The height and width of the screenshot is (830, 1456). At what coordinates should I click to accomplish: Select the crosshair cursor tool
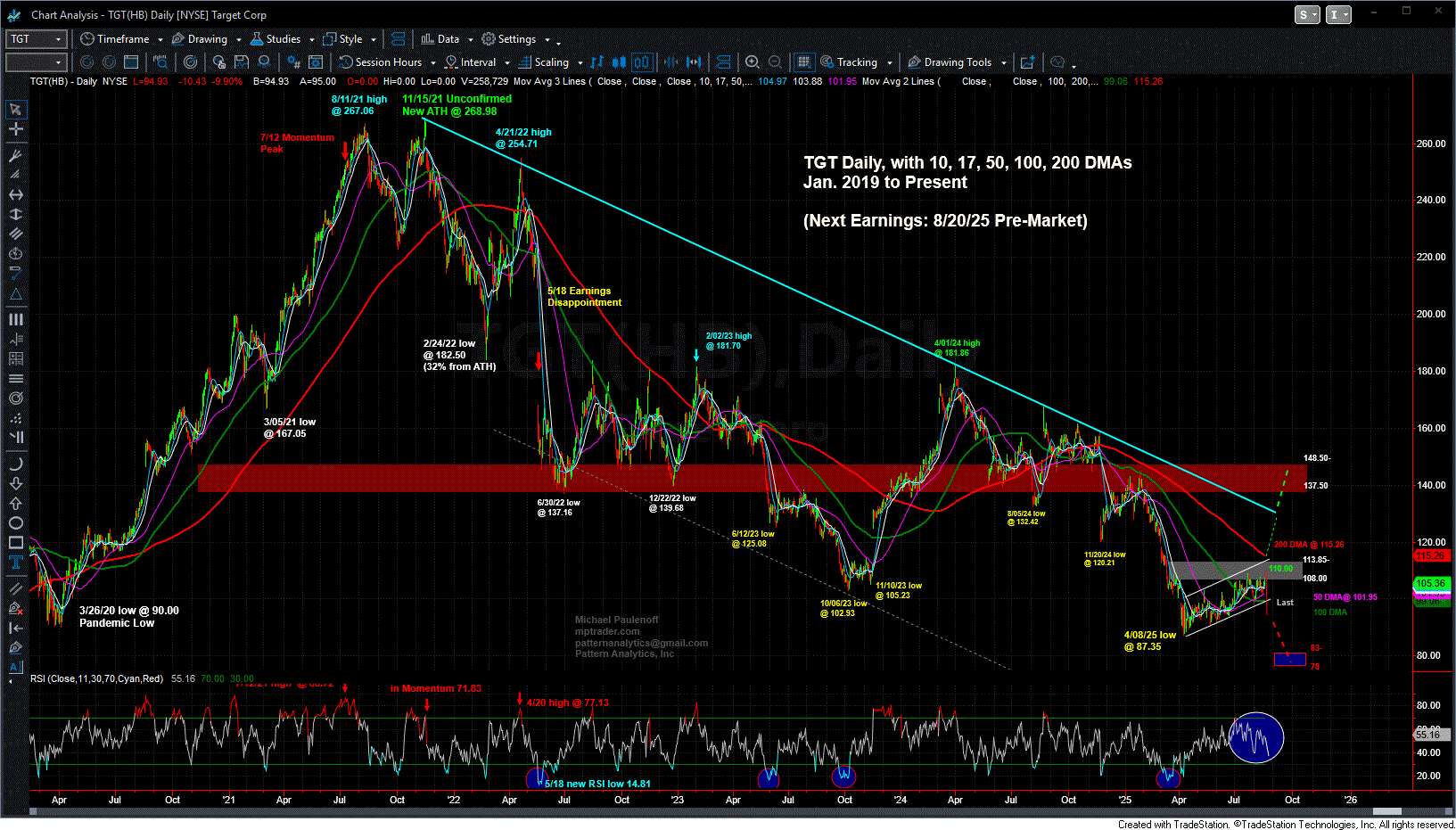(x=16, y=129)
